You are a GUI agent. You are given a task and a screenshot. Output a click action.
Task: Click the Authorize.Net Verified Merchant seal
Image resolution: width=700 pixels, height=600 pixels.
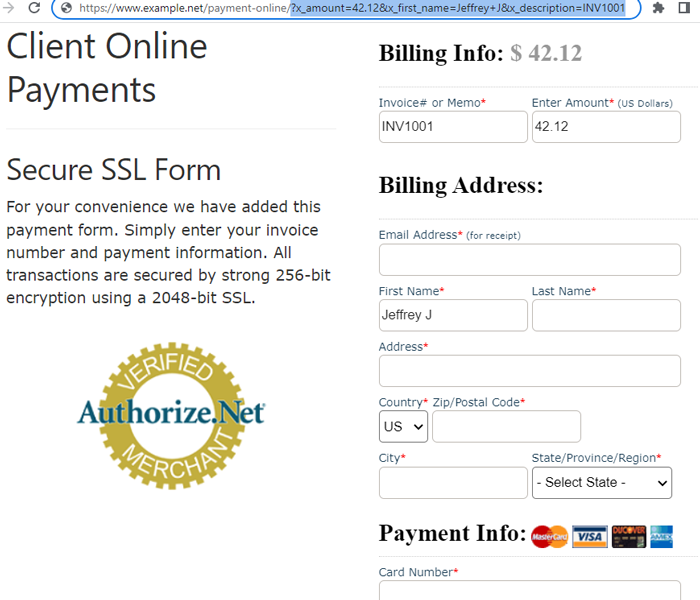(x=171, y=416)
